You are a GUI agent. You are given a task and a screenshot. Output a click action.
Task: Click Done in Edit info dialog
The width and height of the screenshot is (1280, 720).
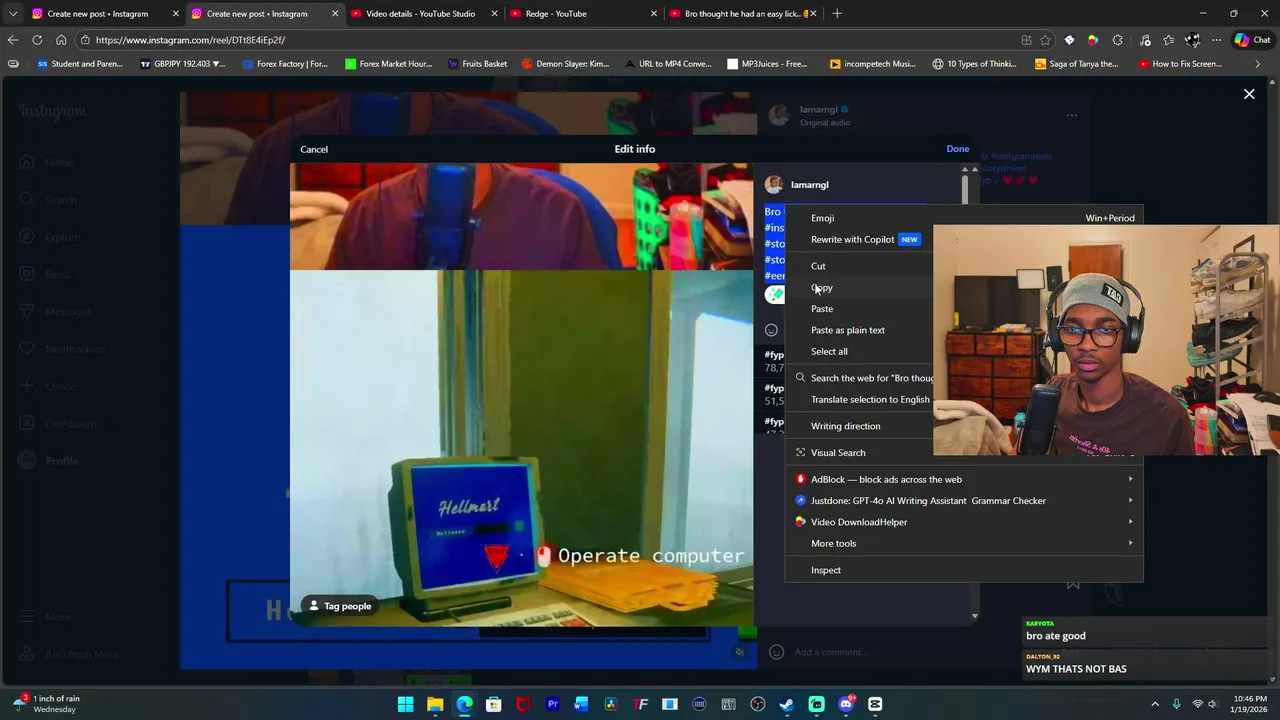pos(957,149)
